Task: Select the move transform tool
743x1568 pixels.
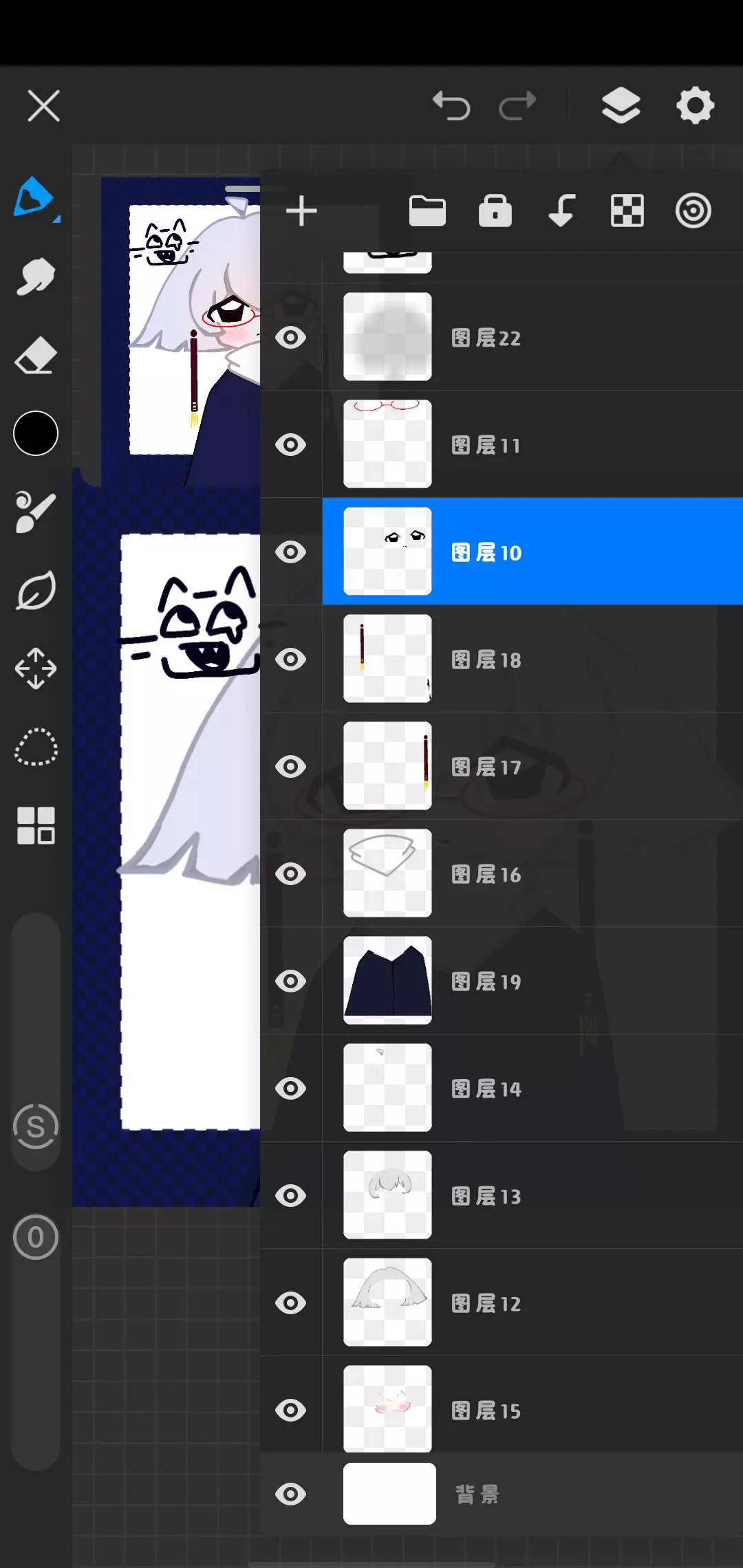Action: pos(36,668)
